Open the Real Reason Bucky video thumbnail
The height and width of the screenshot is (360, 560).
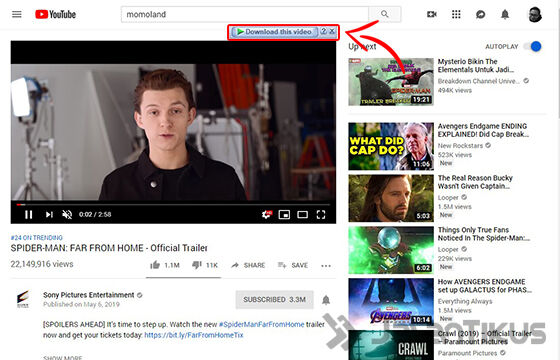pyautogui.click(x=391, y=198)
